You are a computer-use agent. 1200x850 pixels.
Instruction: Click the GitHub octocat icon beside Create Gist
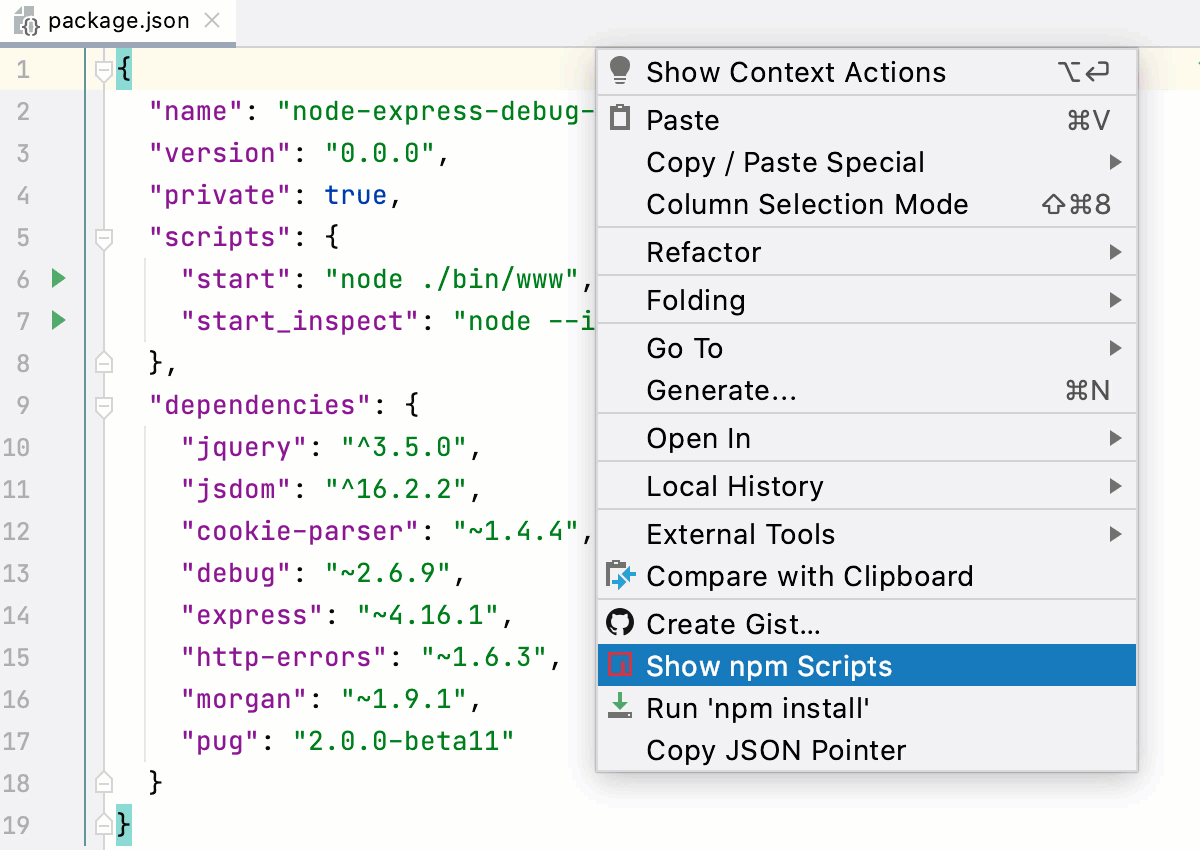(x=618, y=622)
